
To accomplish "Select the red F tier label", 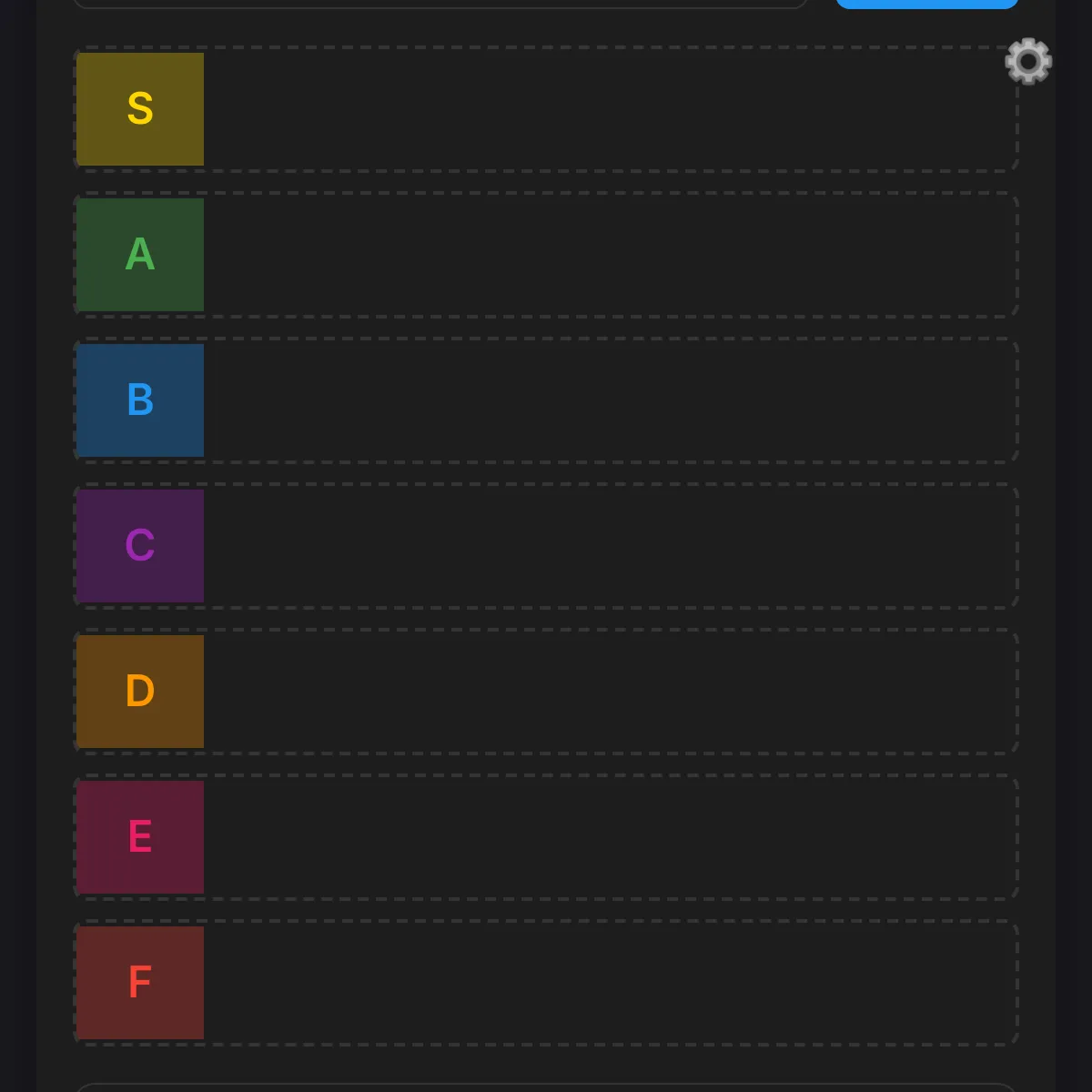I will pyautogui.click(x=139, y=982).
